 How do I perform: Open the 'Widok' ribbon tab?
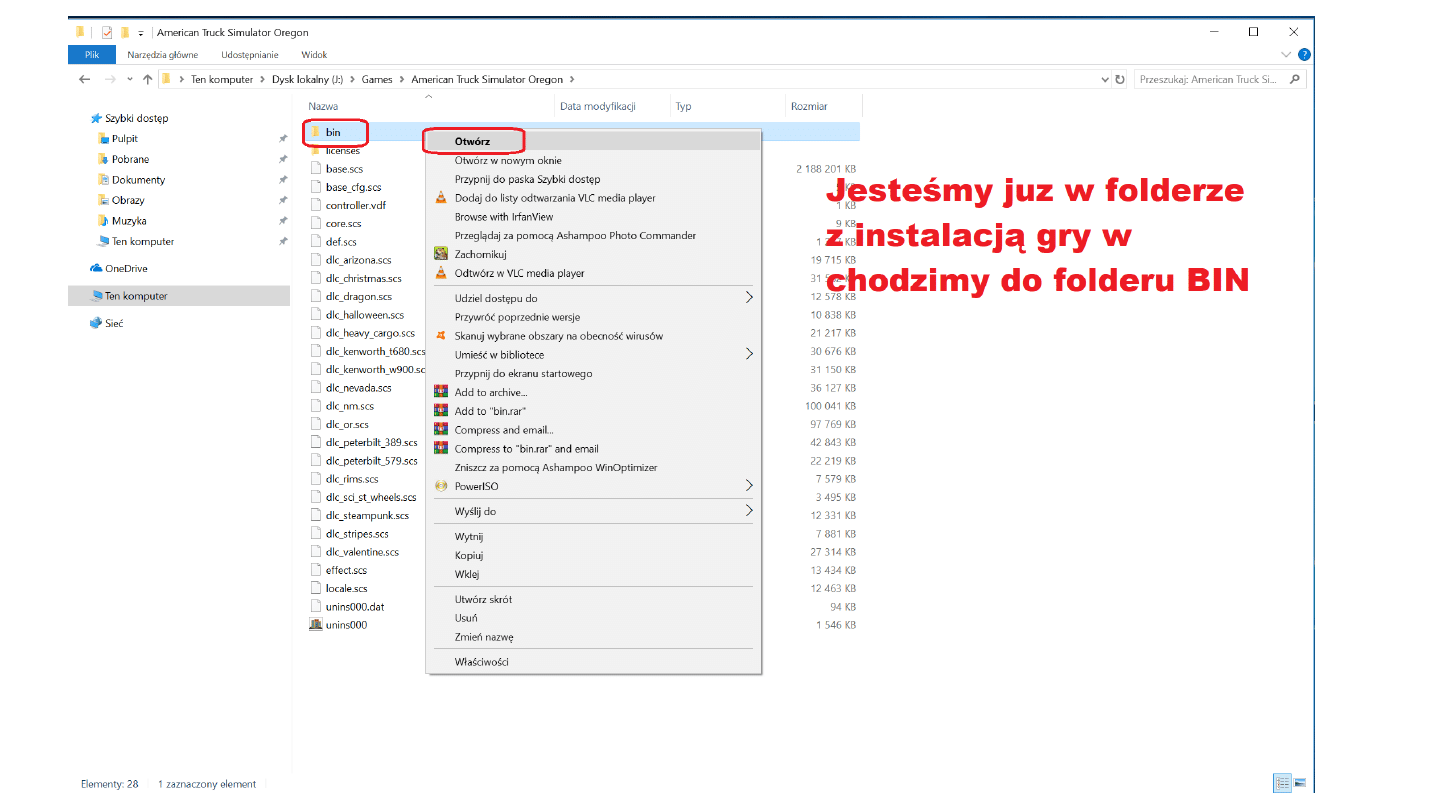pos(313,55)
